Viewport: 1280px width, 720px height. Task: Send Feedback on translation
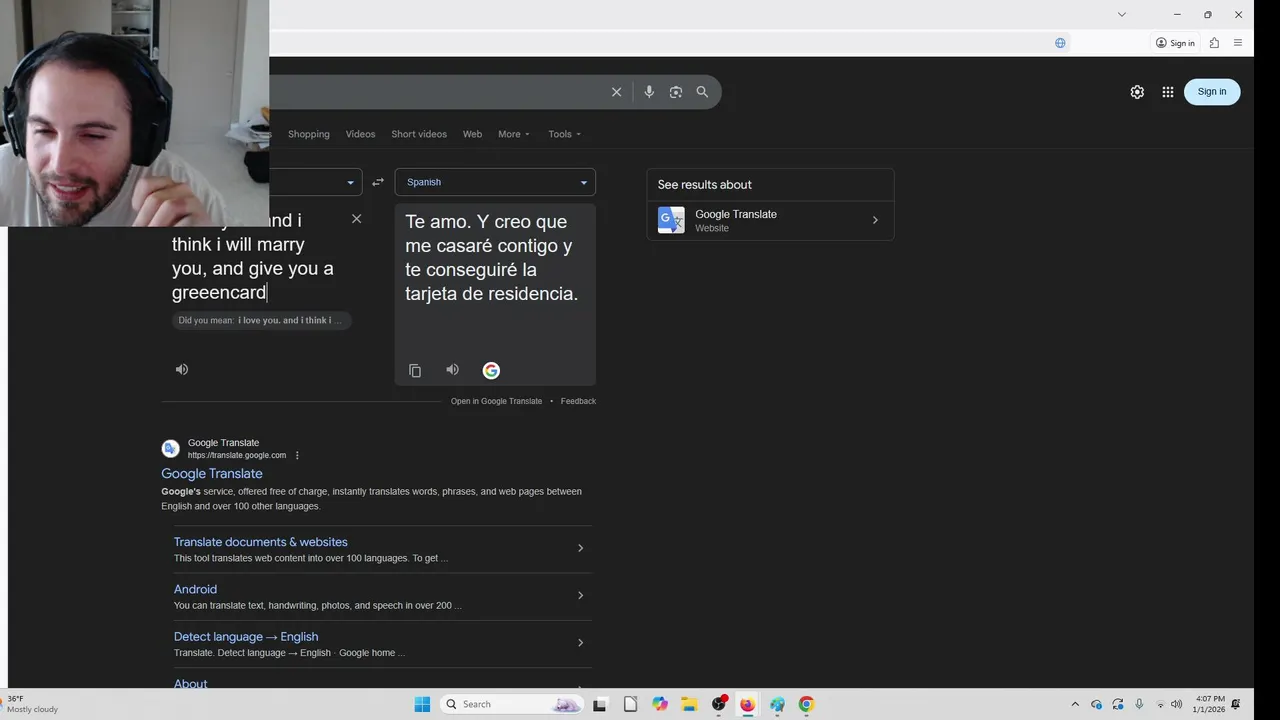578,401
